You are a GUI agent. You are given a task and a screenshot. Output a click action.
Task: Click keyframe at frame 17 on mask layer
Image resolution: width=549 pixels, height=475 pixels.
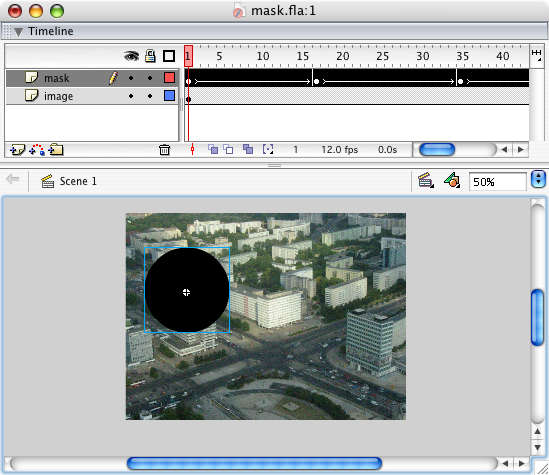[x=316, y=82]
